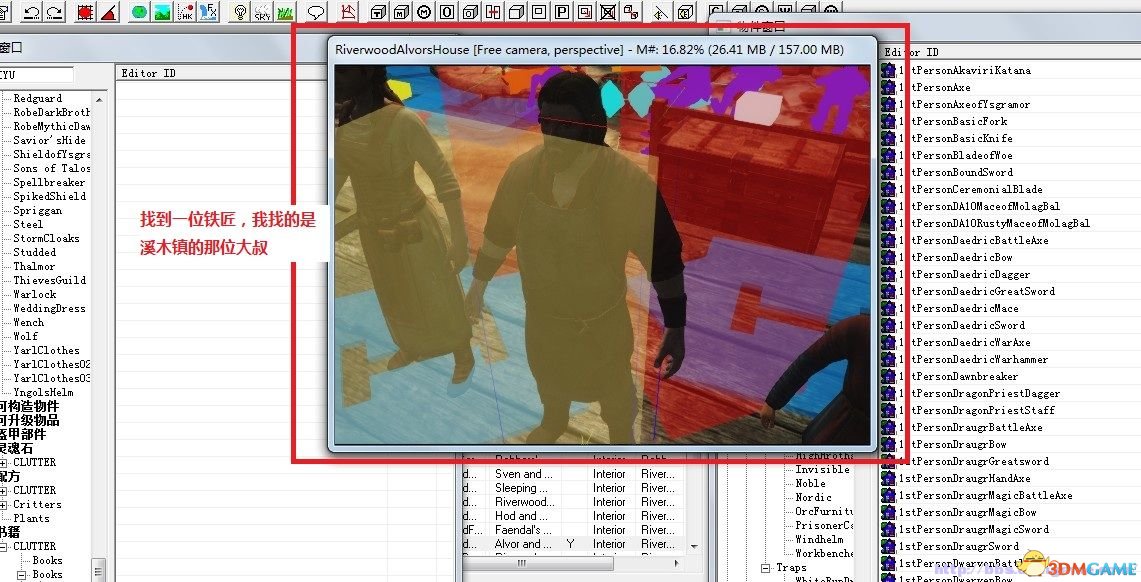The height and width of the screenshot is (582, 1141).
Task: Click the nested square toolbar icon
Action: [x=539, y=12]
